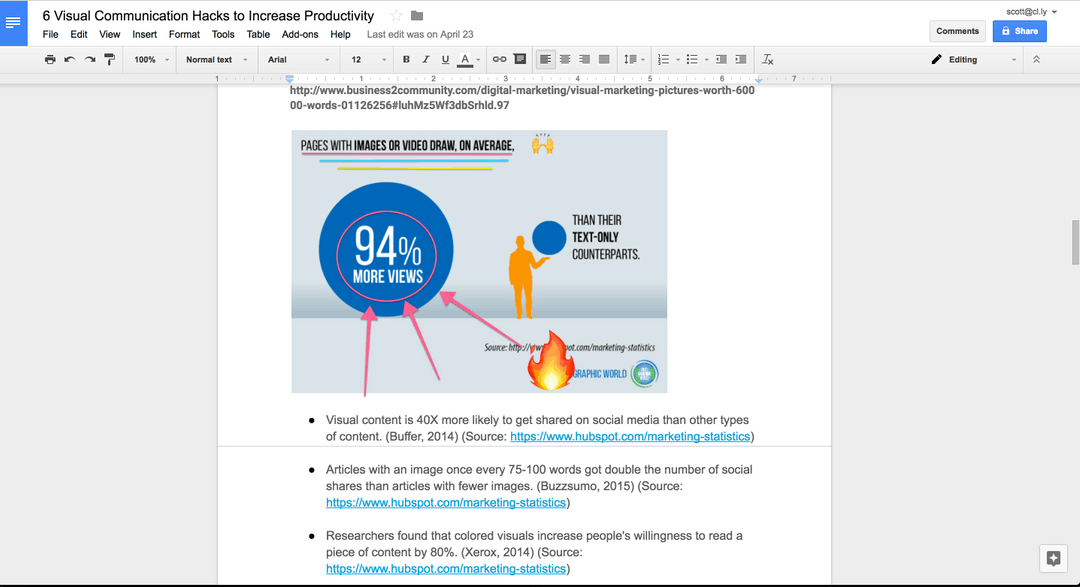Viewport: 1080px width, 587px height.
Task: Open the View menu
Action: pyautogui.click(x=110, y=34)
